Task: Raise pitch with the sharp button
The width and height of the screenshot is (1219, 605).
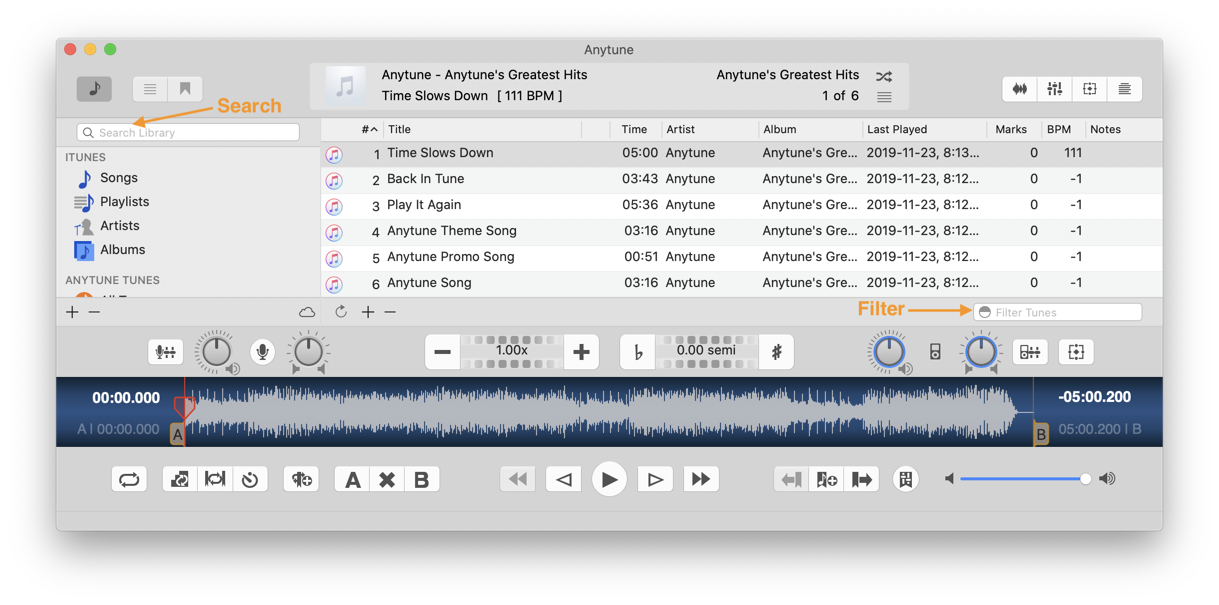Action: [776, 352]
